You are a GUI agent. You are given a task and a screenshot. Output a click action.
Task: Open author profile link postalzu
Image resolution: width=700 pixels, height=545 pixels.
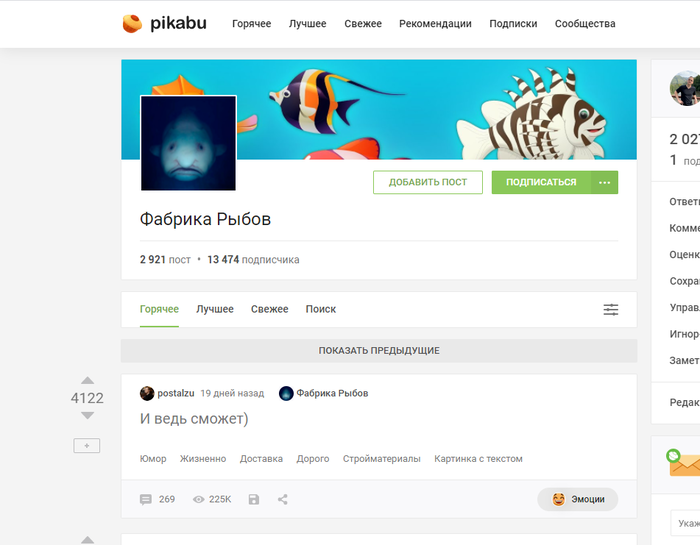pyautogui.click(x=176, y=393)
